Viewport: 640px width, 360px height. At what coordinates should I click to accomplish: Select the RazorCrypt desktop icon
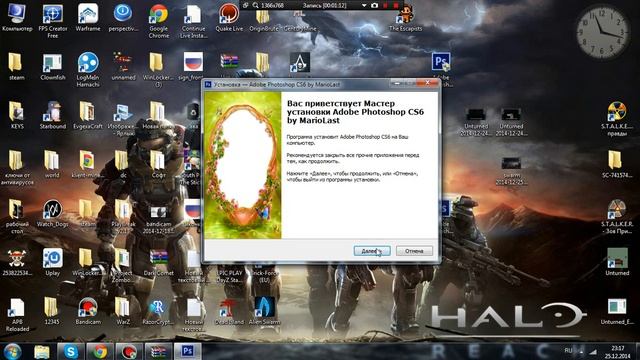(158, 311)
